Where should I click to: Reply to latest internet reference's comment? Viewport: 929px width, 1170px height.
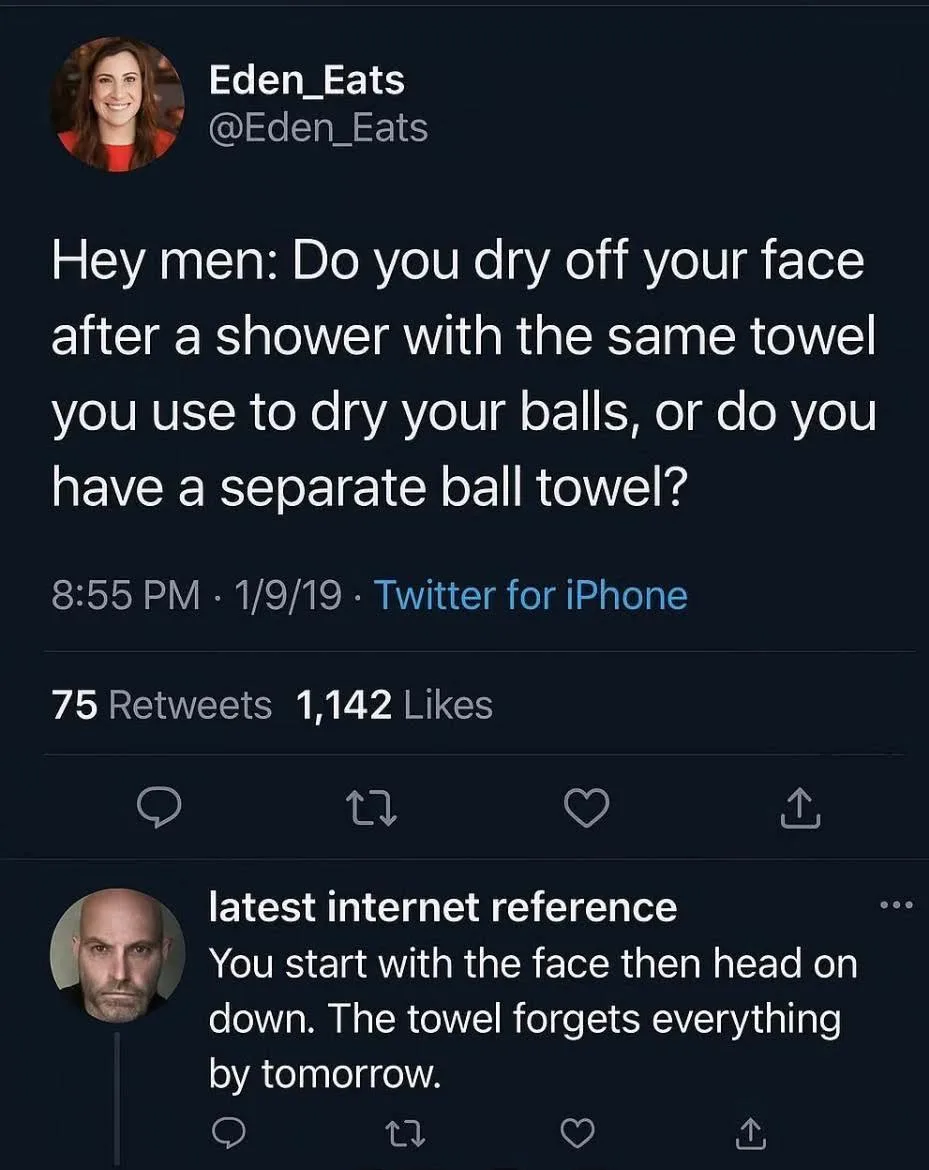pos(232,1132)
